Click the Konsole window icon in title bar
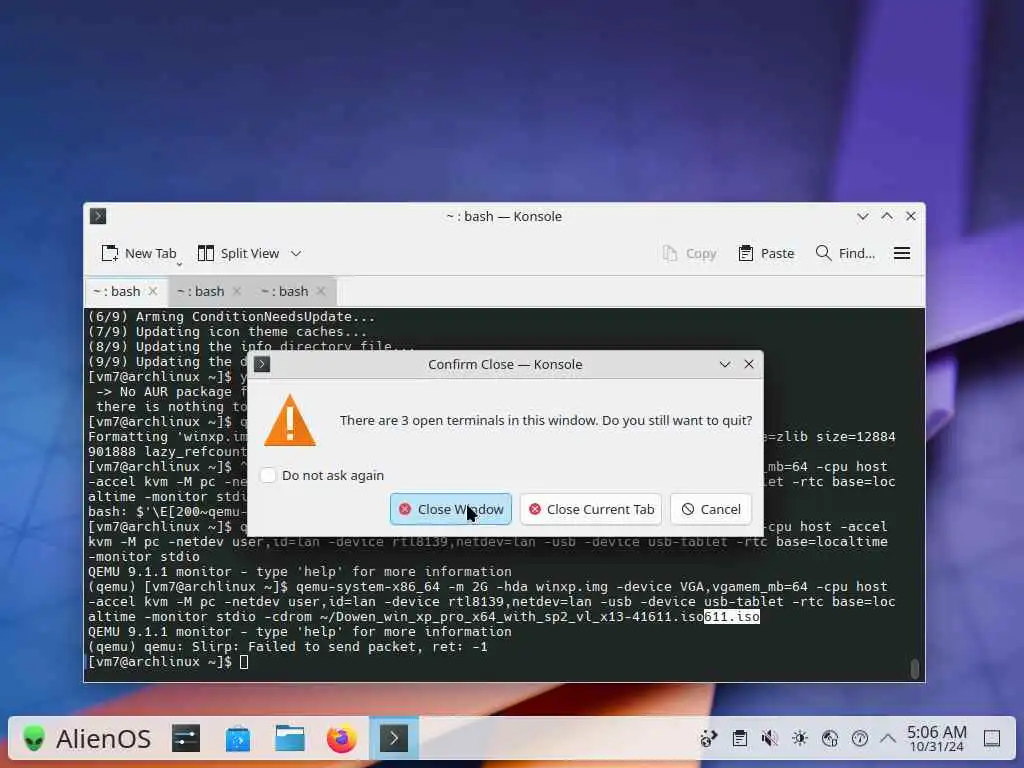This screenshot has width=1024, height=768. pos(98,216)
